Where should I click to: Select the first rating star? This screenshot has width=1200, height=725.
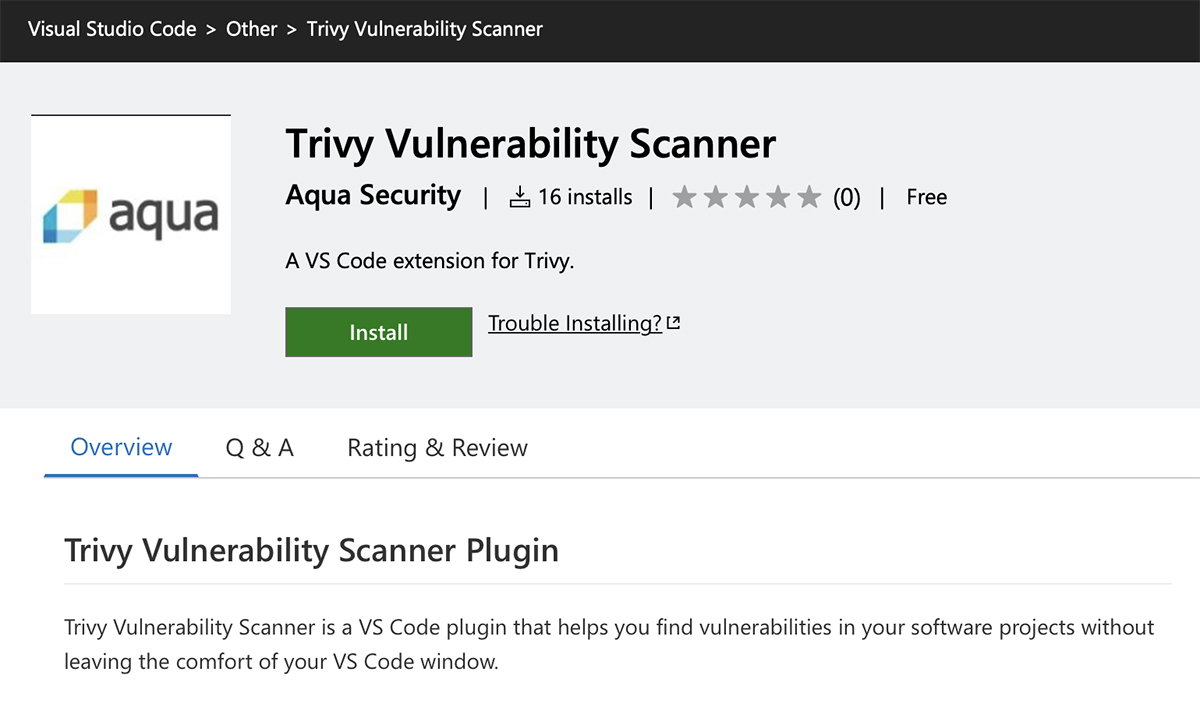(x=684, y=197)
